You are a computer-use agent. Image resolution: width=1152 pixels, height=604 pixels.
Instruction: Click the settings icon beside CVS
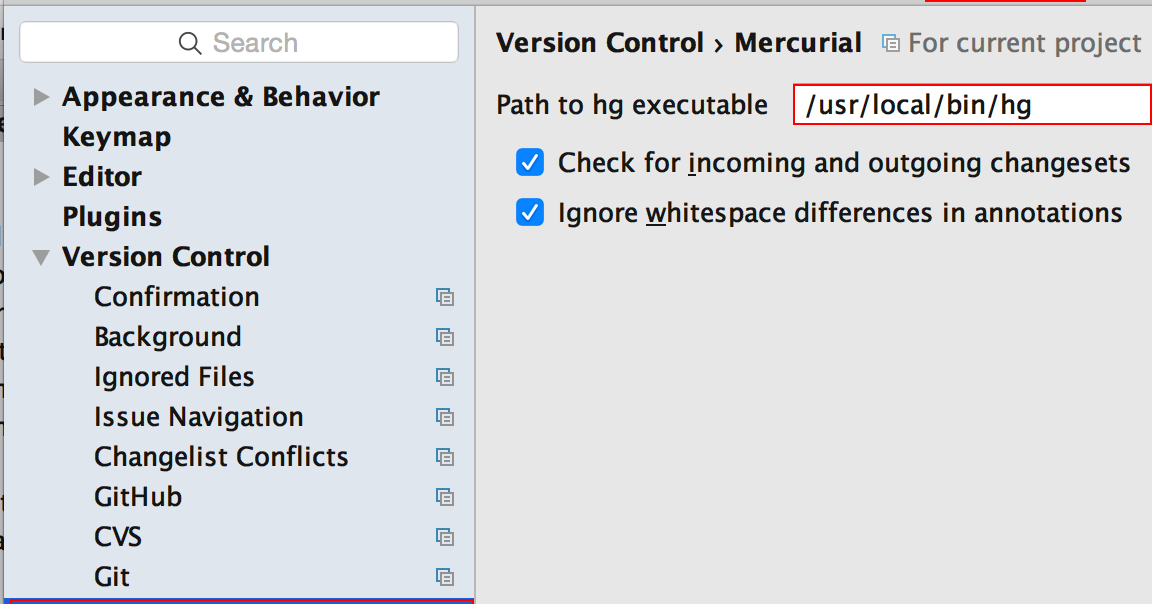(x=444, y=537)
